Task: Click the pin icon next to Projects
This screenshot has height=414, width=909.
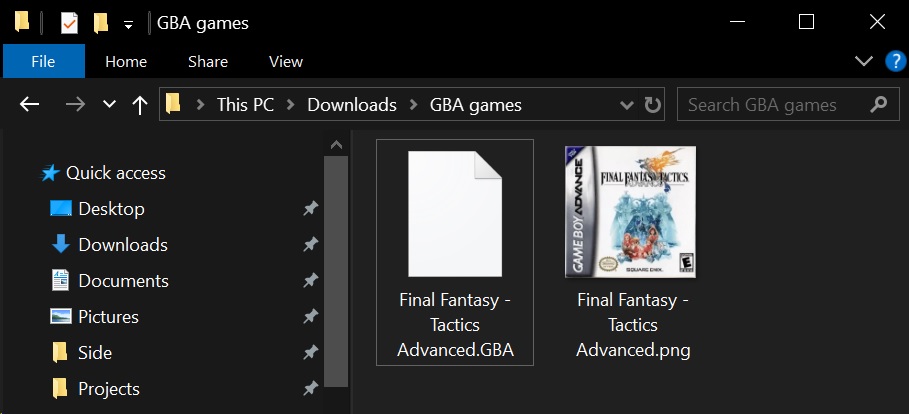Action: [311, 388]
